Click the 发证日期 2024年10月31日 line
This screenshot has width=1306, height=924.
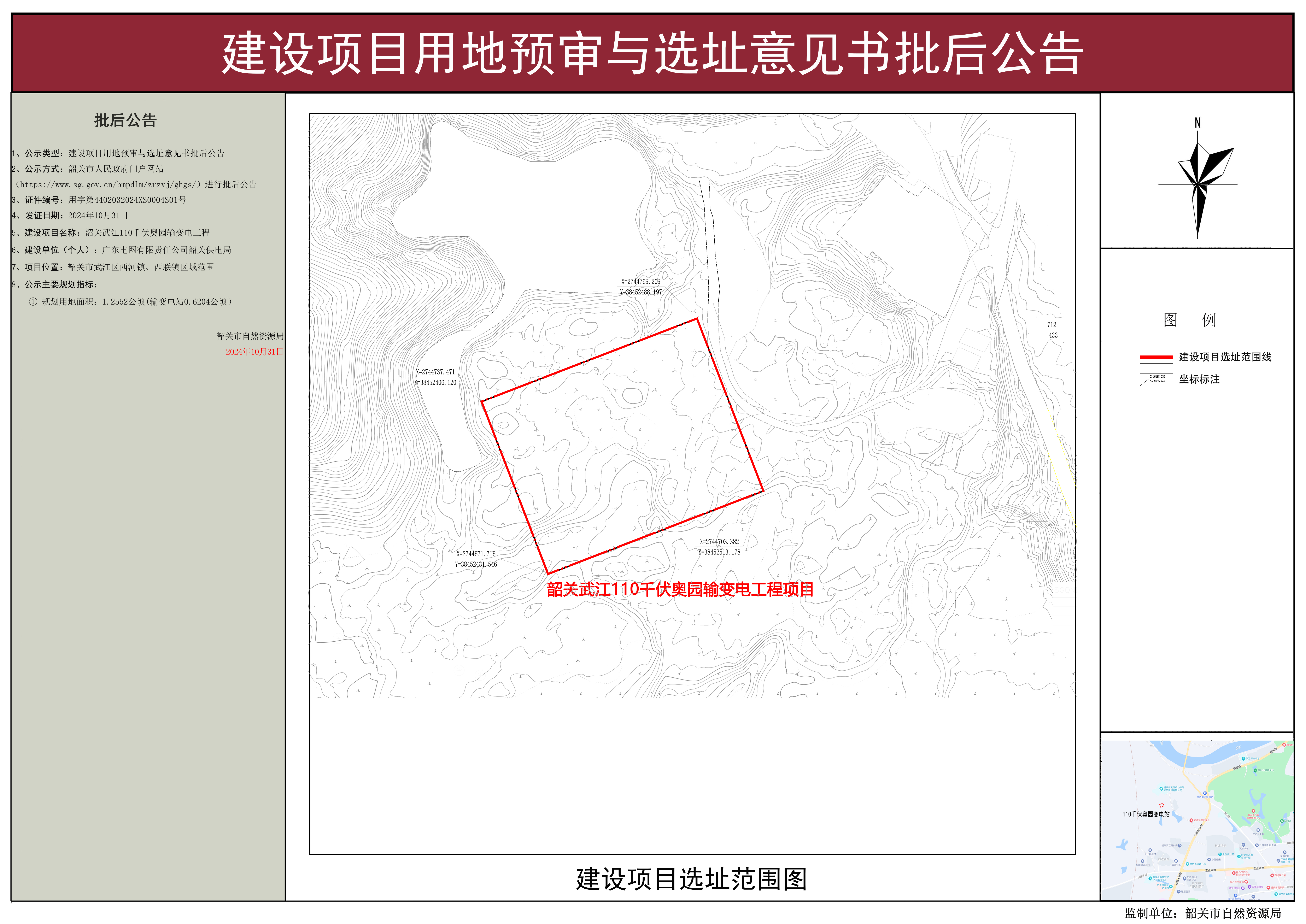point(70,216)
